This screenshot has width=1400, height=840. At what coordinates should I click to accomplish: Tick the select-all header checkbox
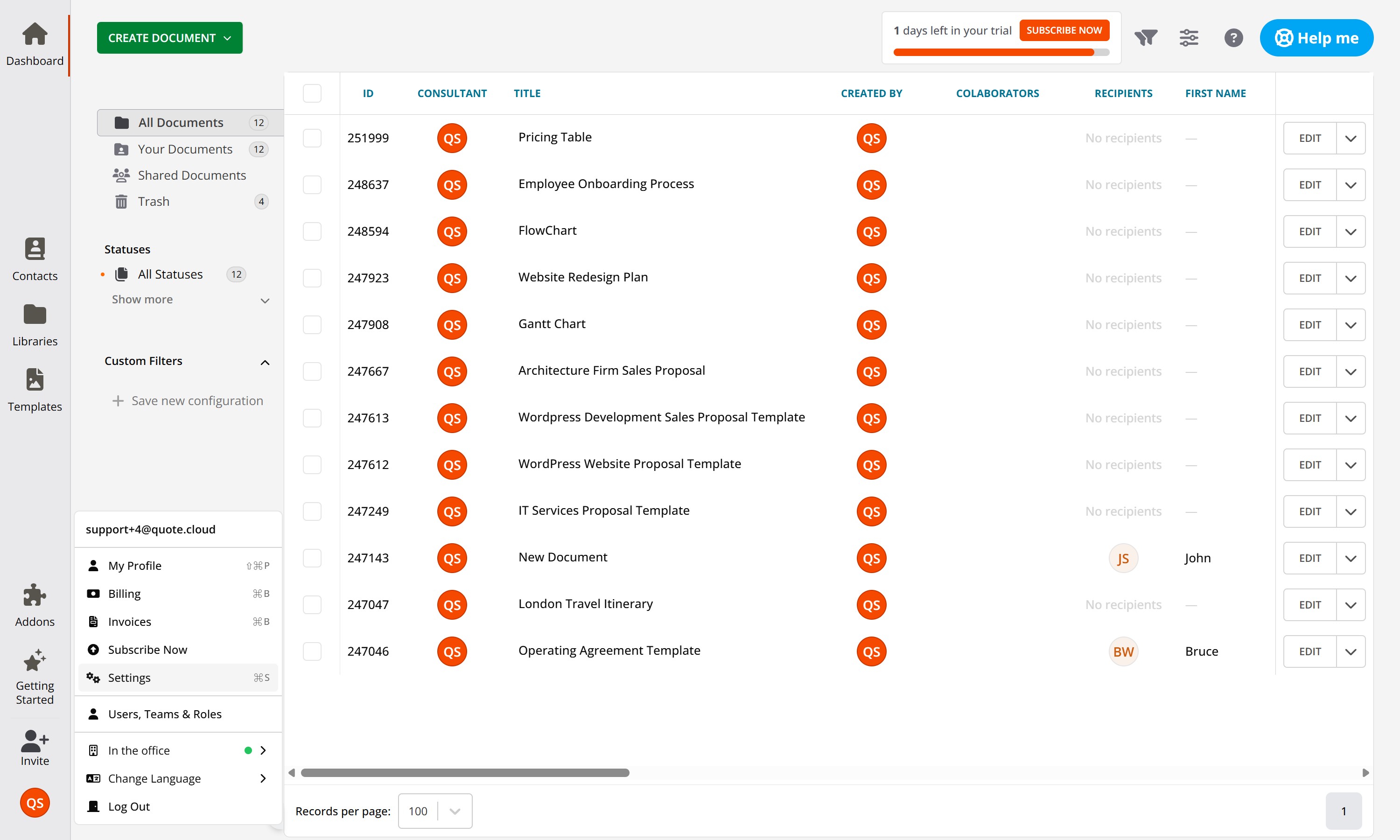coord(312,93)
